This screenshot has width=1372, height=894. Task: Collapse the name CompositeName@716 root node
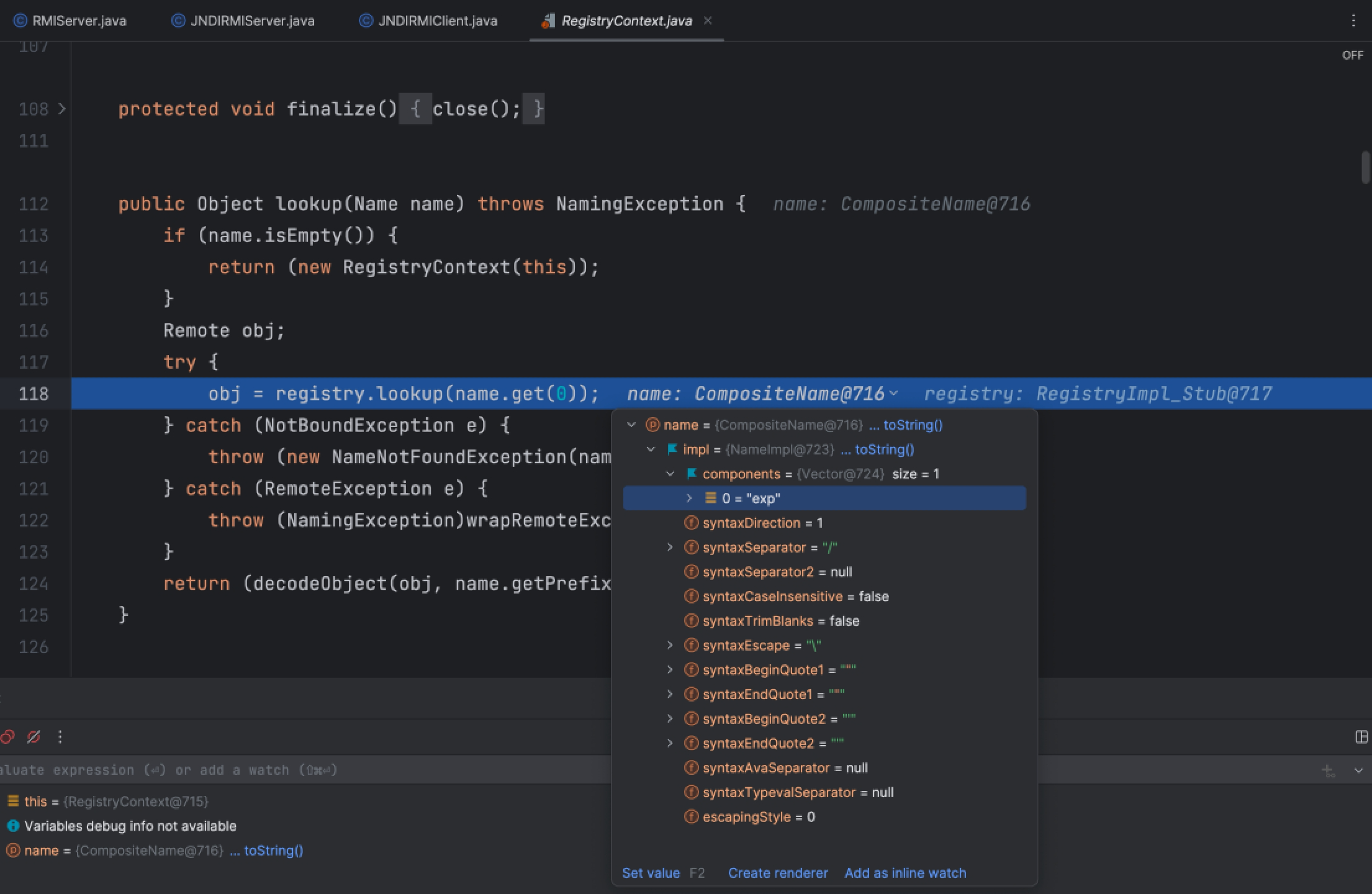[631, 425]
